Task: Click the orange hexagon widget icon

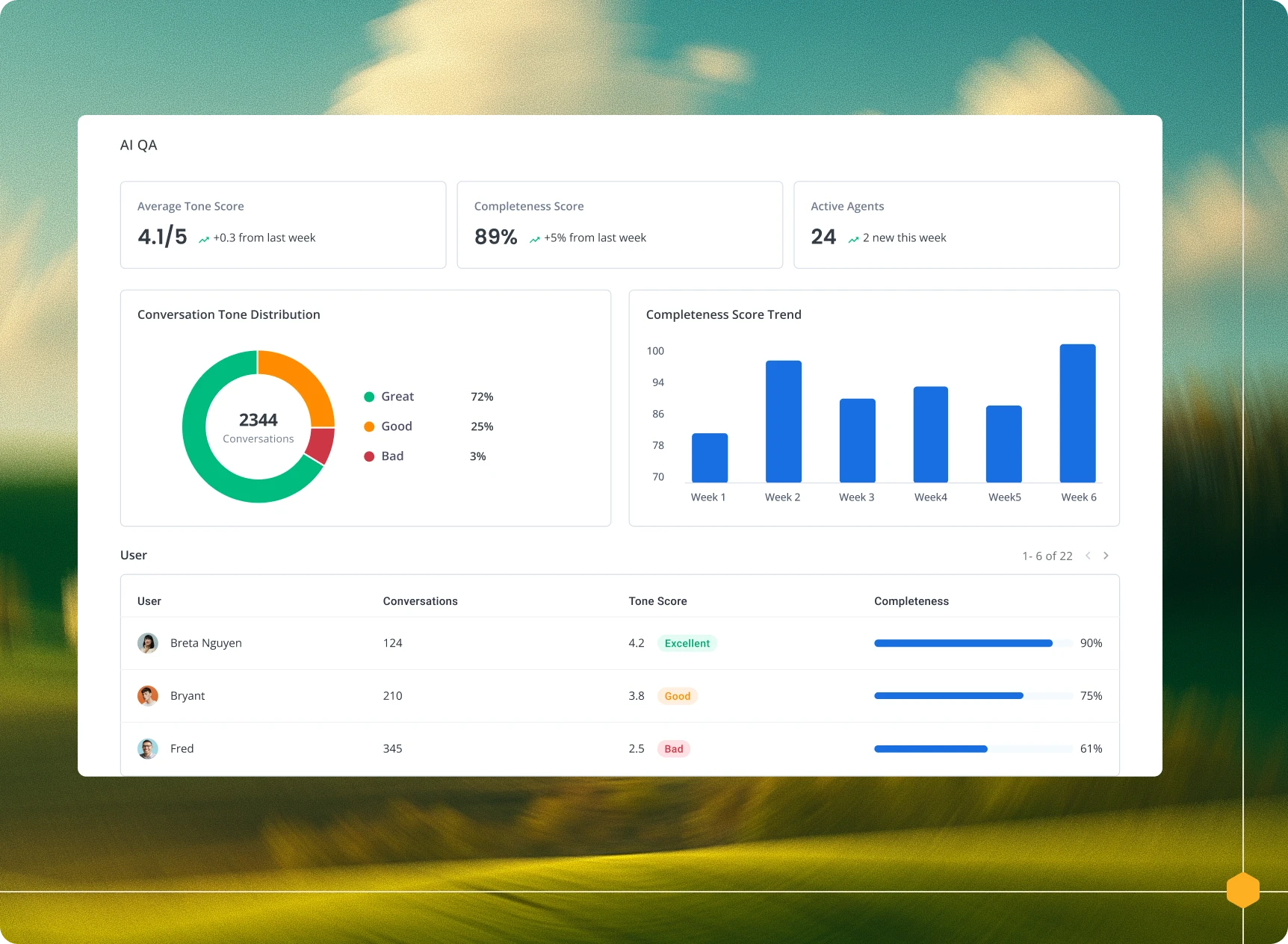Action: 1242,890
